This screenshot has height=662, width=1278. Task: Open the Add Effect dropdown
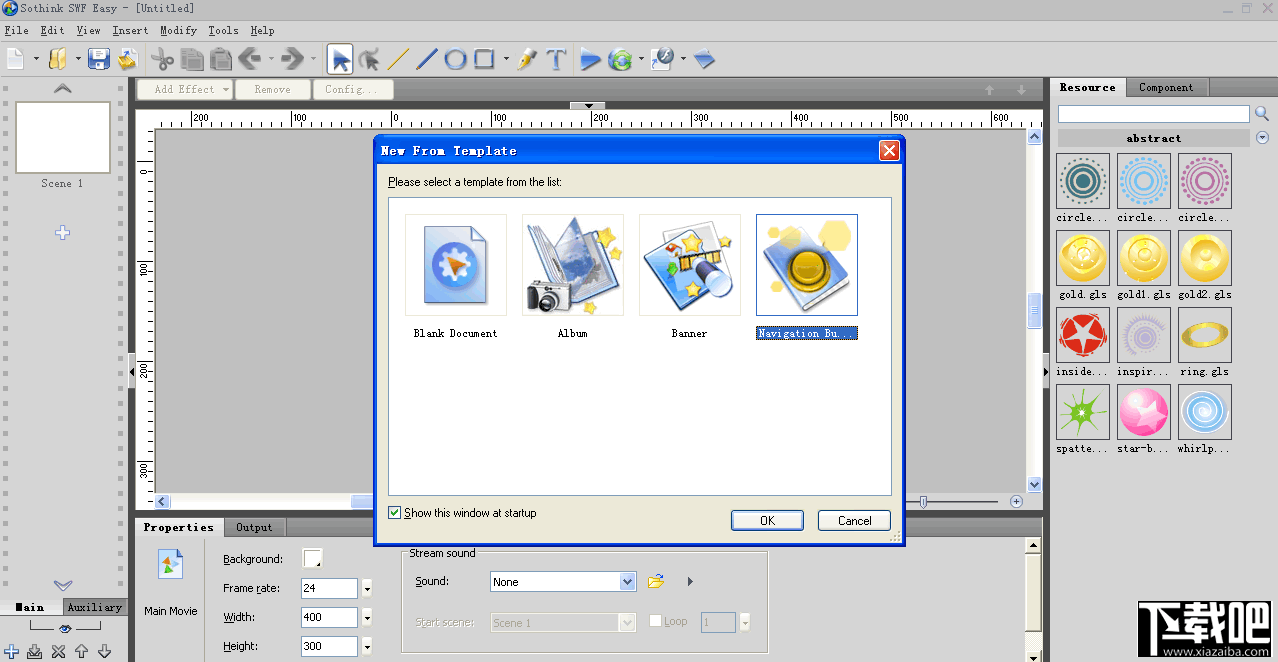tap(184, 89)
